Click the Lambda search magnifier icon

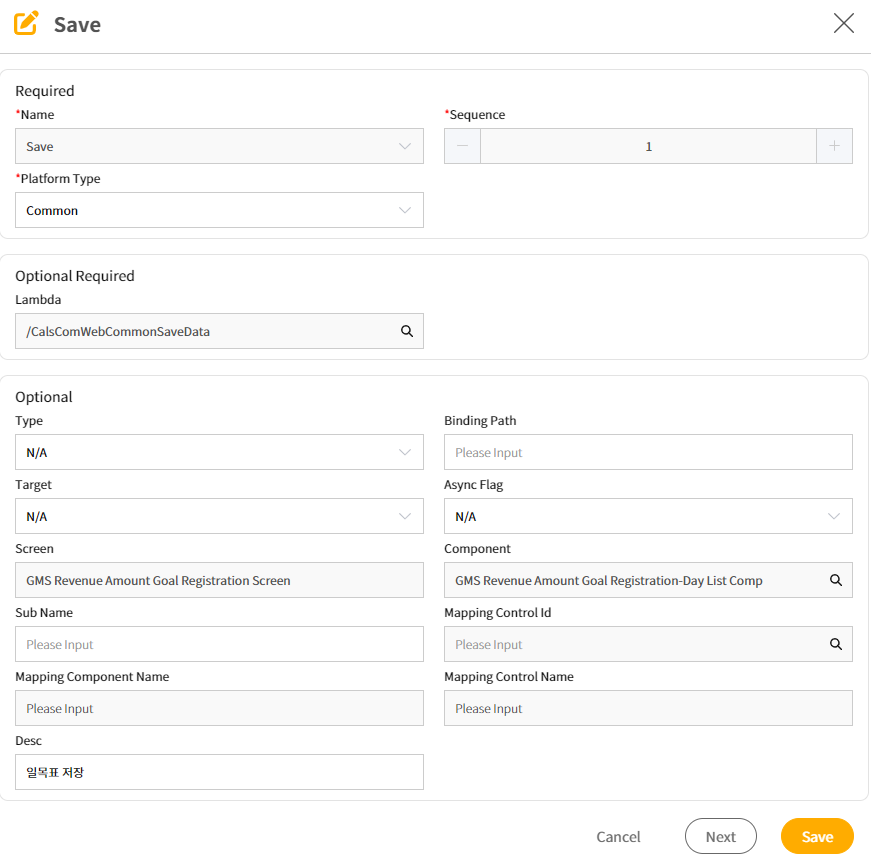tap(407, 331)
